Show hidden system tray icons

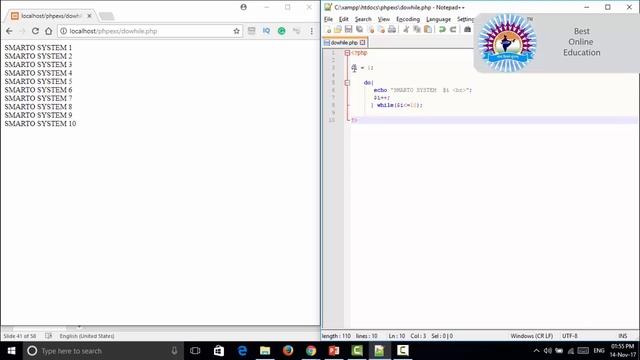click(536, 351)
